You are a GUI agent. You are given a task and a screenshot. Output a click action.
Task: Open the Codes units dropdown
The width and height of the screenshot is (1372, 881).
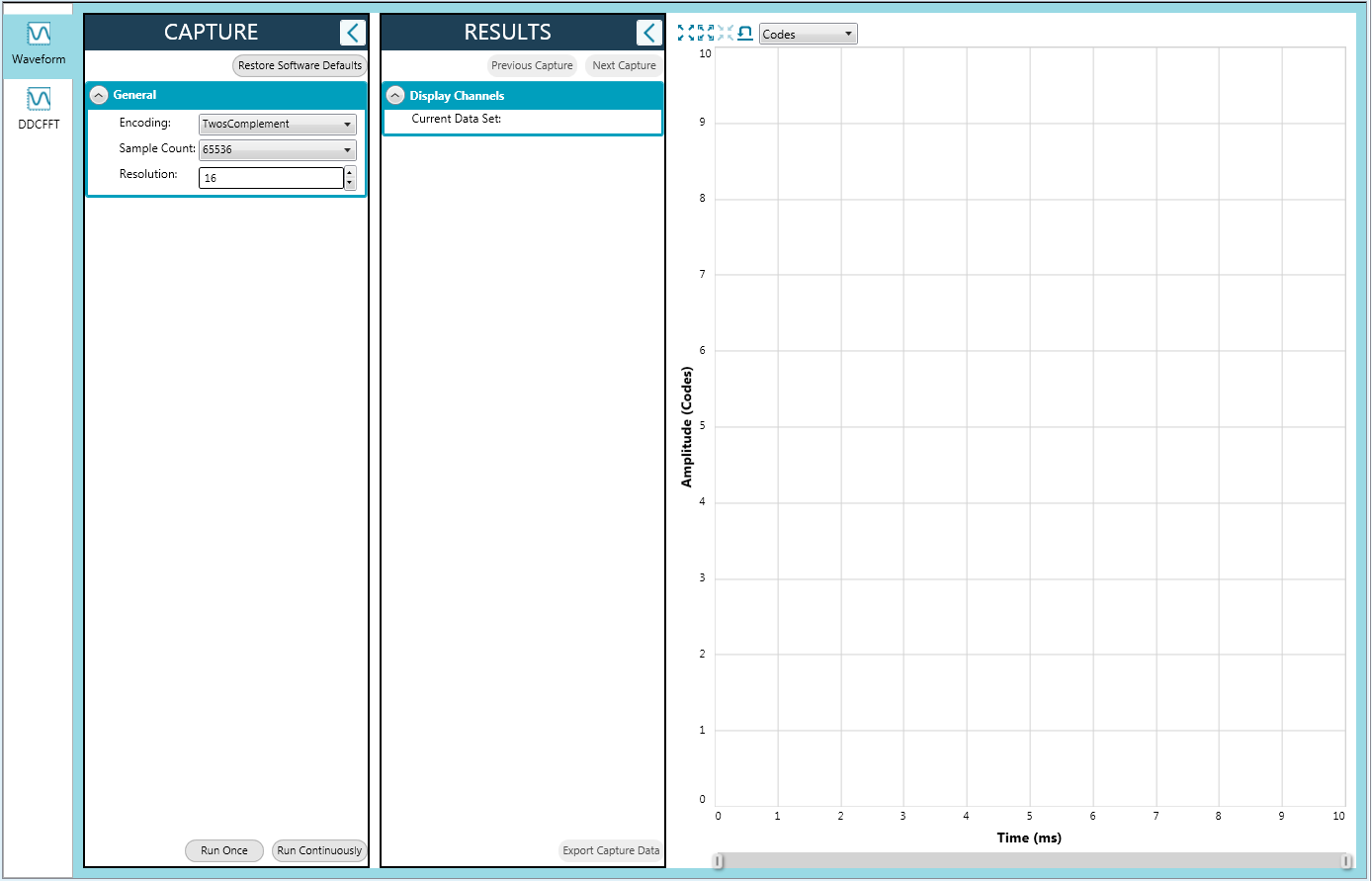tap(808, 35)
